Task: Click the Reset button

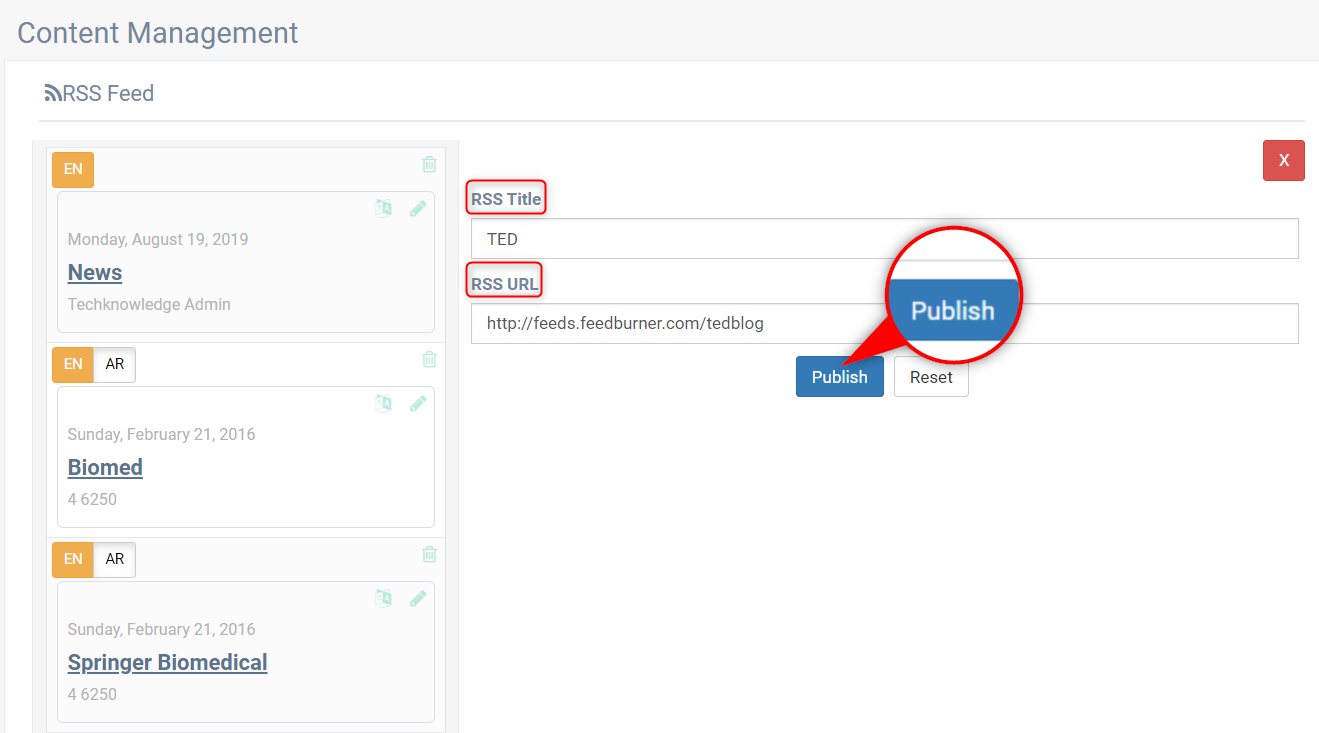Action: click(931, 377)
